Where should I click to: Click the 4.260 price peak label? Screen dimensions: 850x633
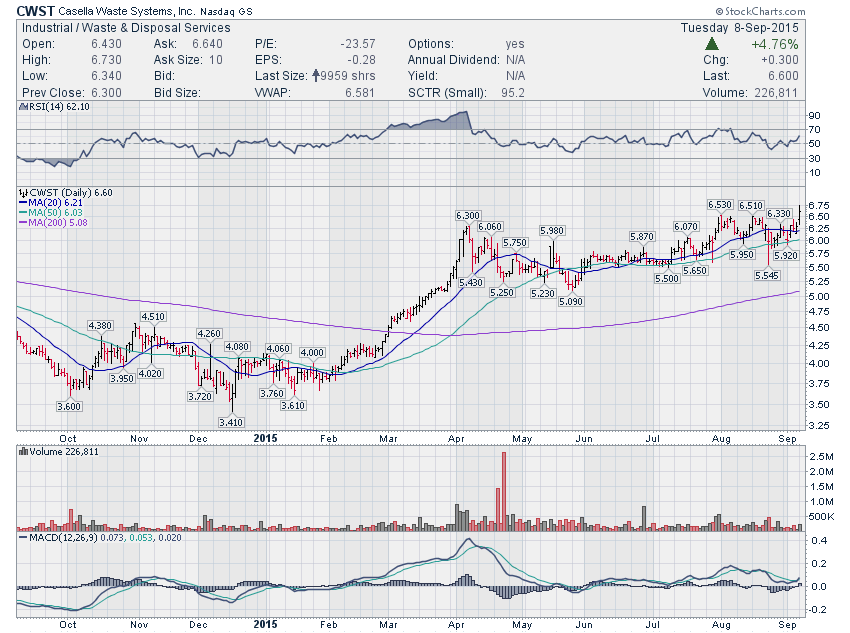click(x=209, y=333)
